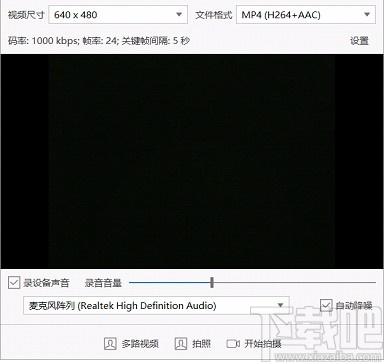Open the 视频尺寸 640 x 480 dropdown
Image resolution: width=385 pixels, height=362 pixels.
click(x=118, y=15)
